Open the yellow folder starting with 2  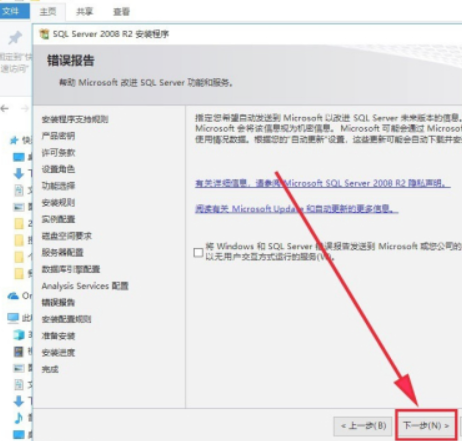pyautogui.click(x=19, y=224)
